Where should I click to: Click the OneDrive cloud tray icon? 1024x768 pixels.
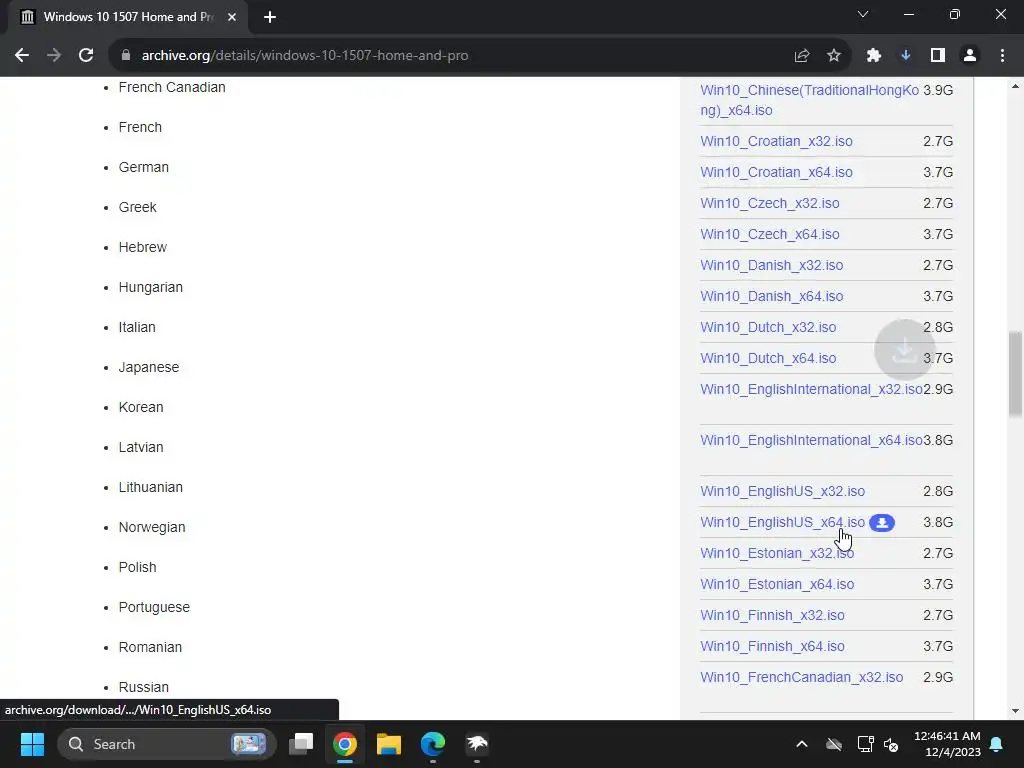pos(834,744)
